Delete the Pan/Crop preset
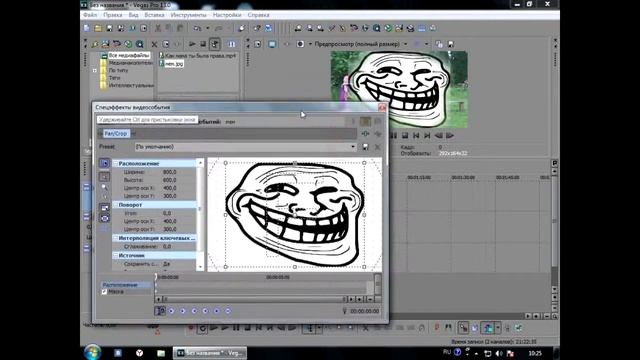 378,147
